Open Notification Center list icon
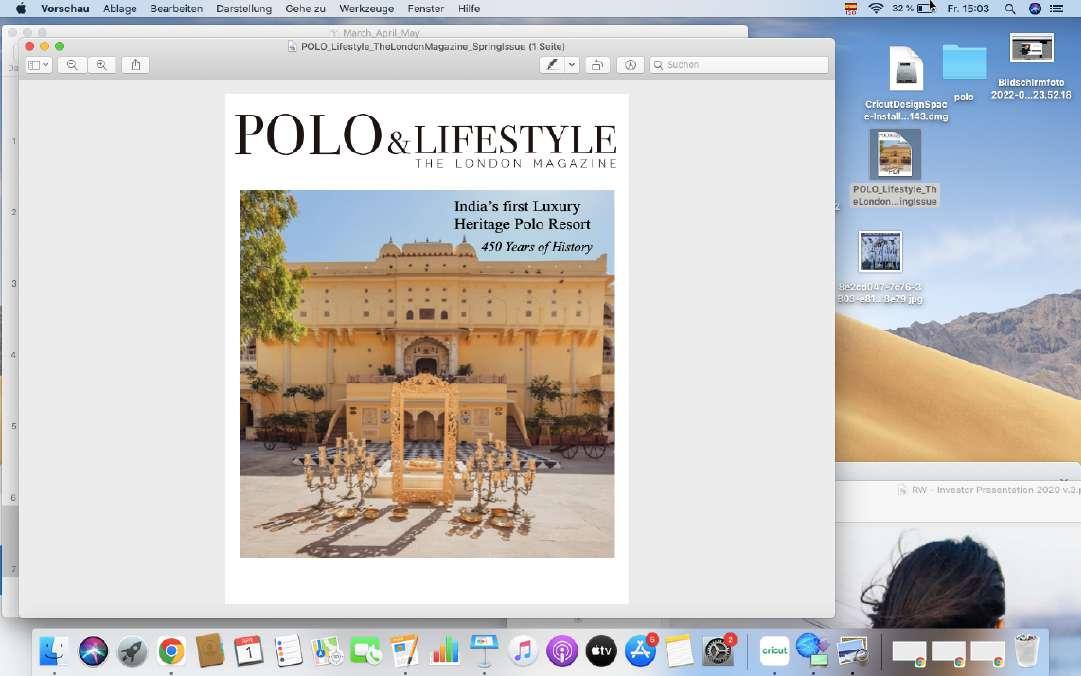This screenshot has height=676, width=1081. click(1056, 8)
